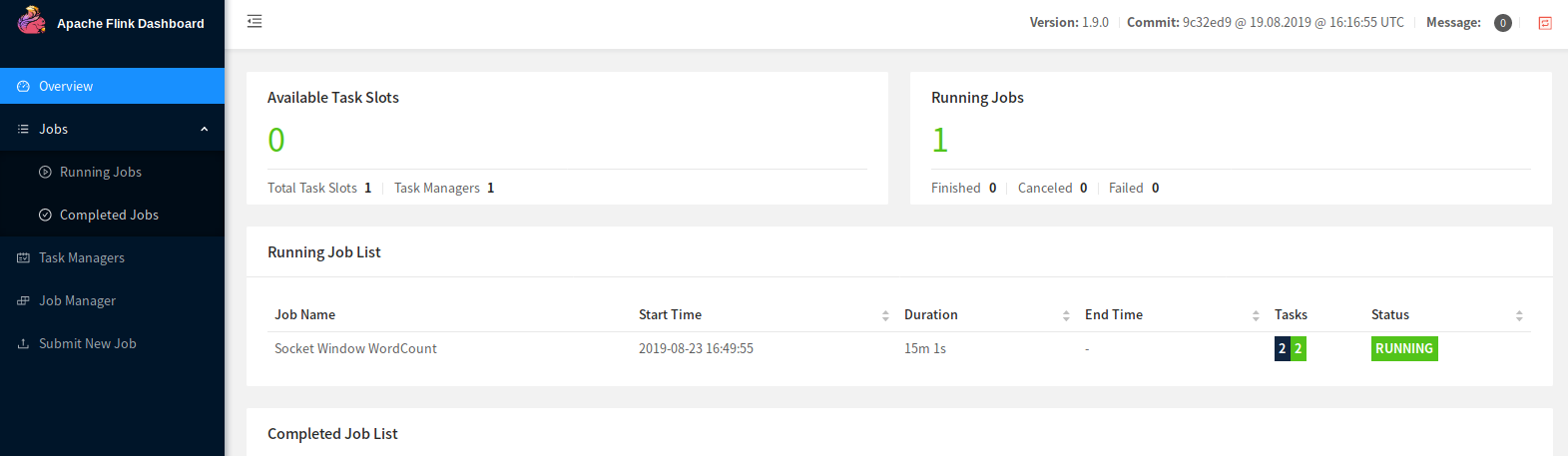This screenshot has width=1568, height=456.
Task: Click the Completed Jobs check-circle icon
Action: click(45, 215)
